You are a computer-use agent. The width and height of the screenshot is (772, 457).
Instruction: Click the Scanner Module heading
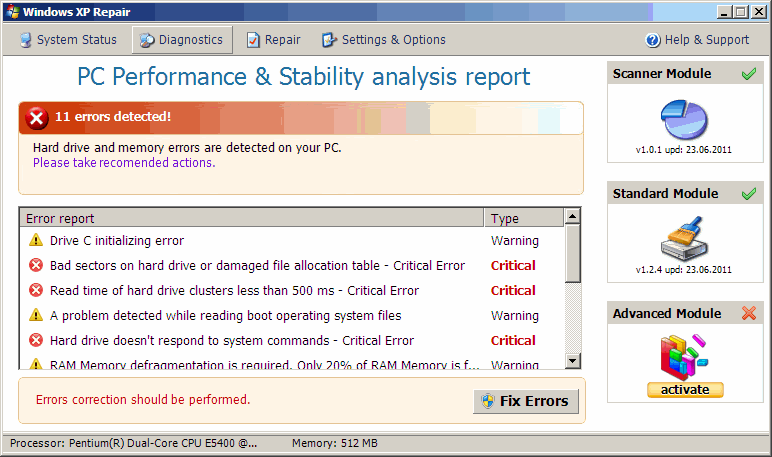tap(662, 74)
